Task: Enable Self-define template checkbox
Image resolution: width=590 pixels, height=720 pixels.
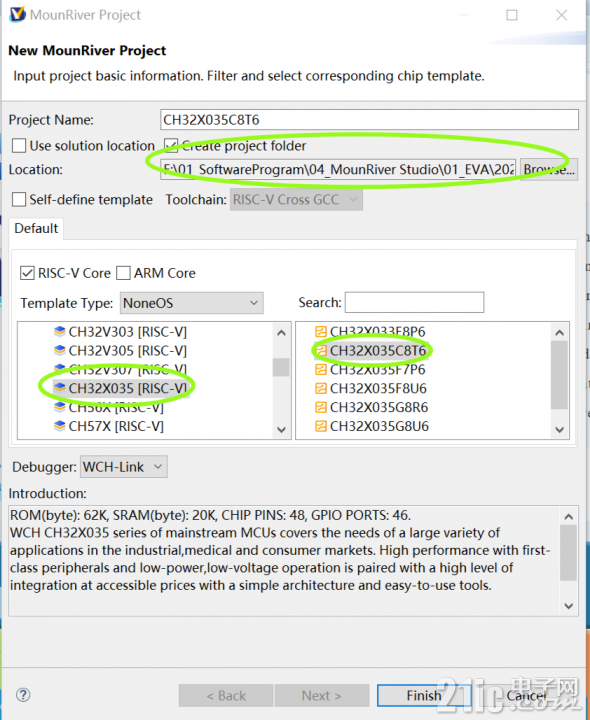Action: pyautogui.click(x=19, y=200)
